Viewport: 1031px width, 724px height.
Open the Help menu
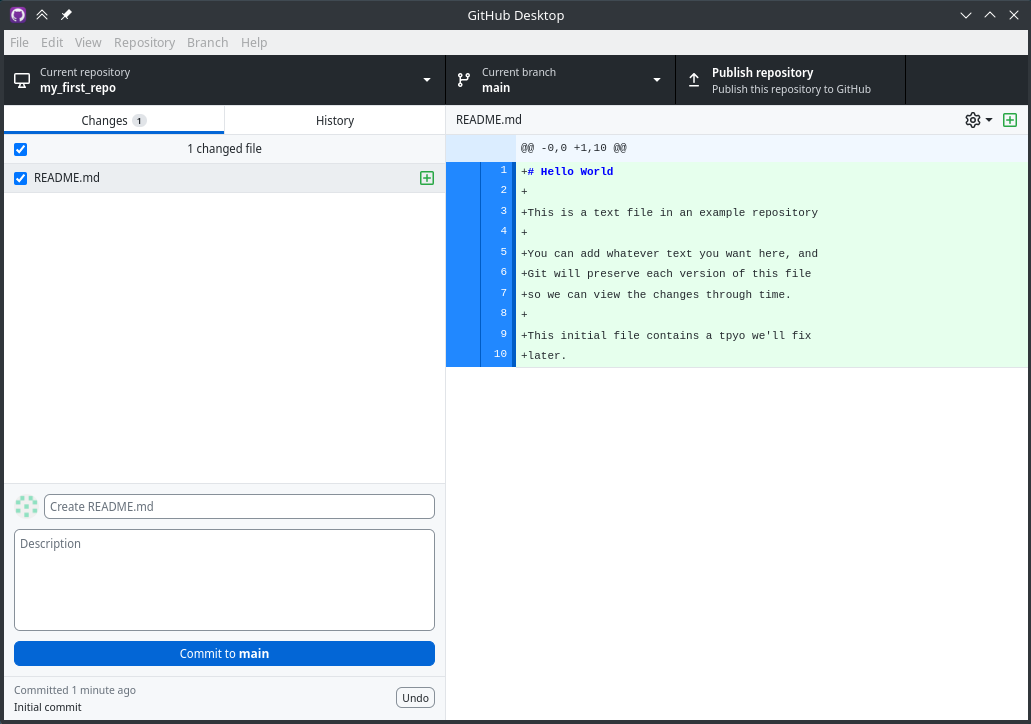(254, 43)
